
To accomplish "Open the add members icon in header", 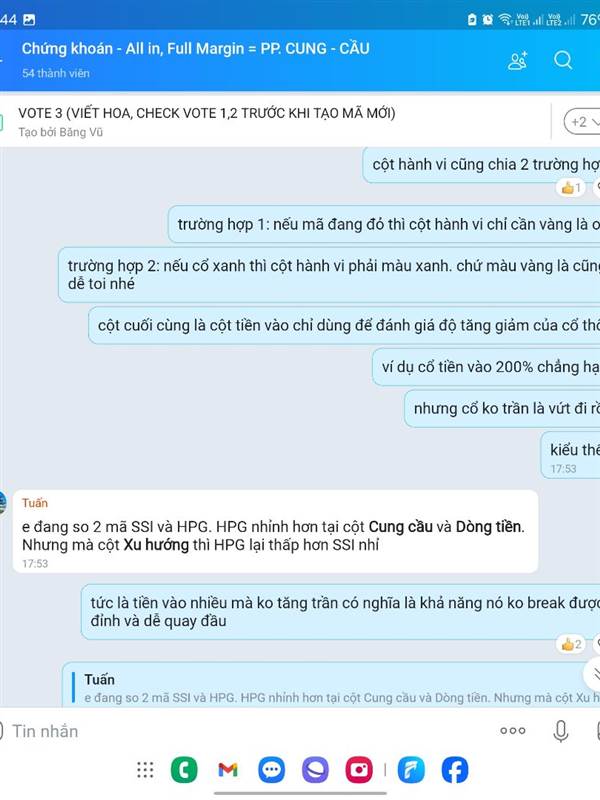I will pyautogui.click(x=517, y=60).
